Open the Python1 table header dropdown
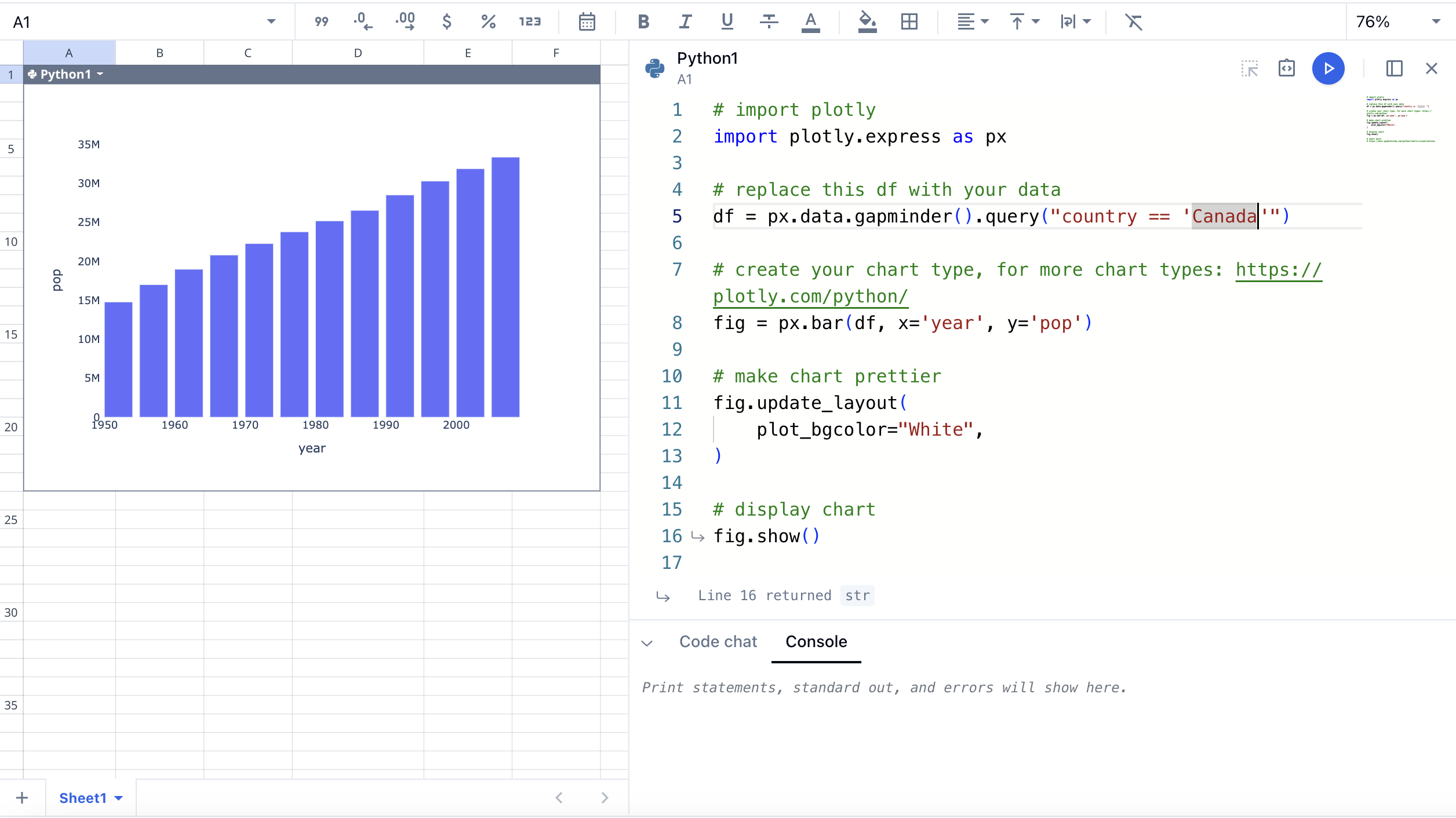This screenshot has width=1456, height=818. [x=100, y=74]
